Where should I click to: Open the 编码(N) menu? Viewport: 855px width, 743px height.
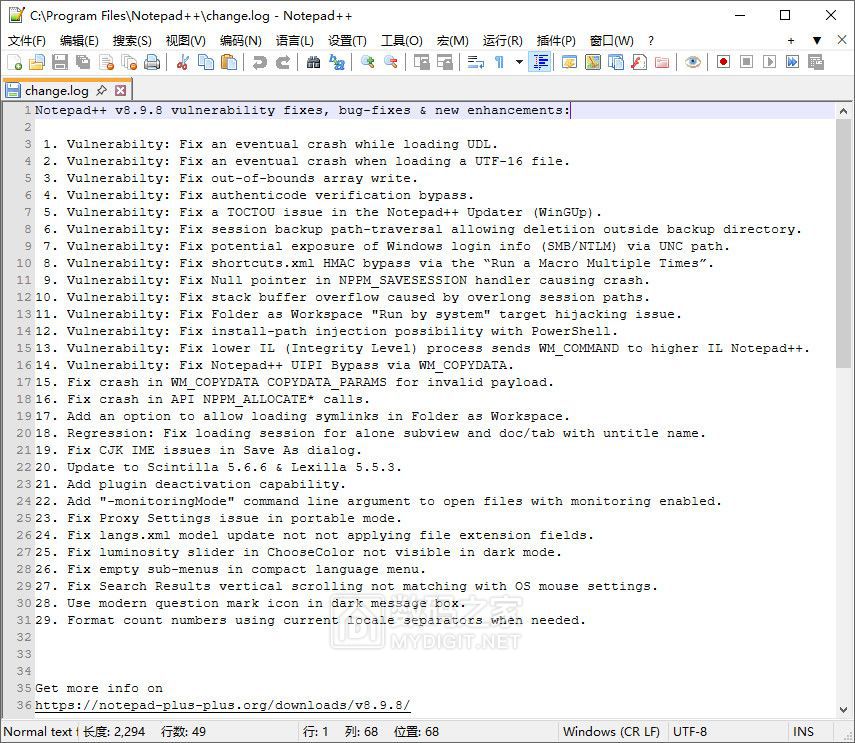point(240,41)
